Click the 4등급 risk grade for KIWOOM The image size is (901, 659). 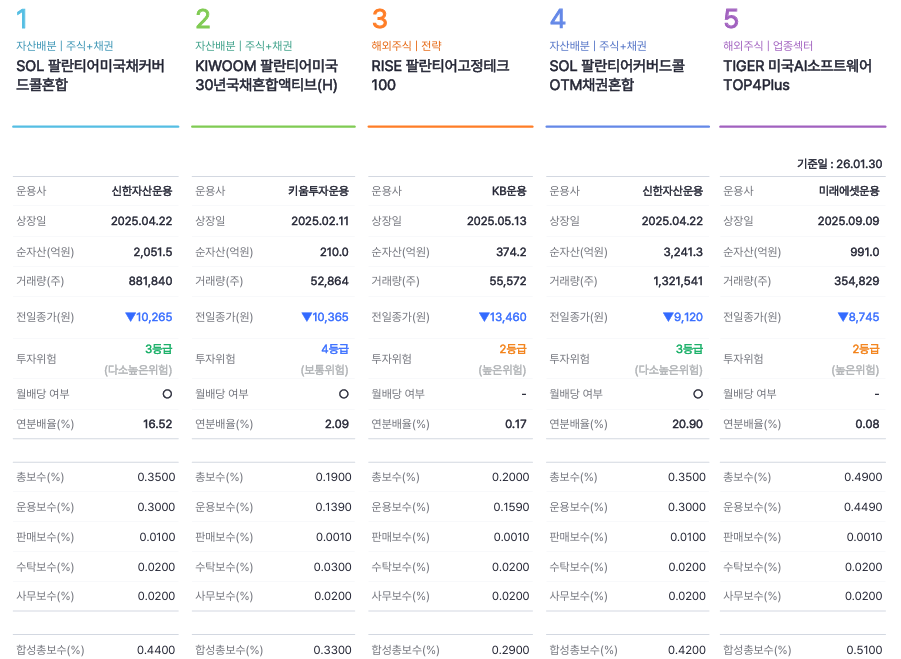click(x=335, y=349)
